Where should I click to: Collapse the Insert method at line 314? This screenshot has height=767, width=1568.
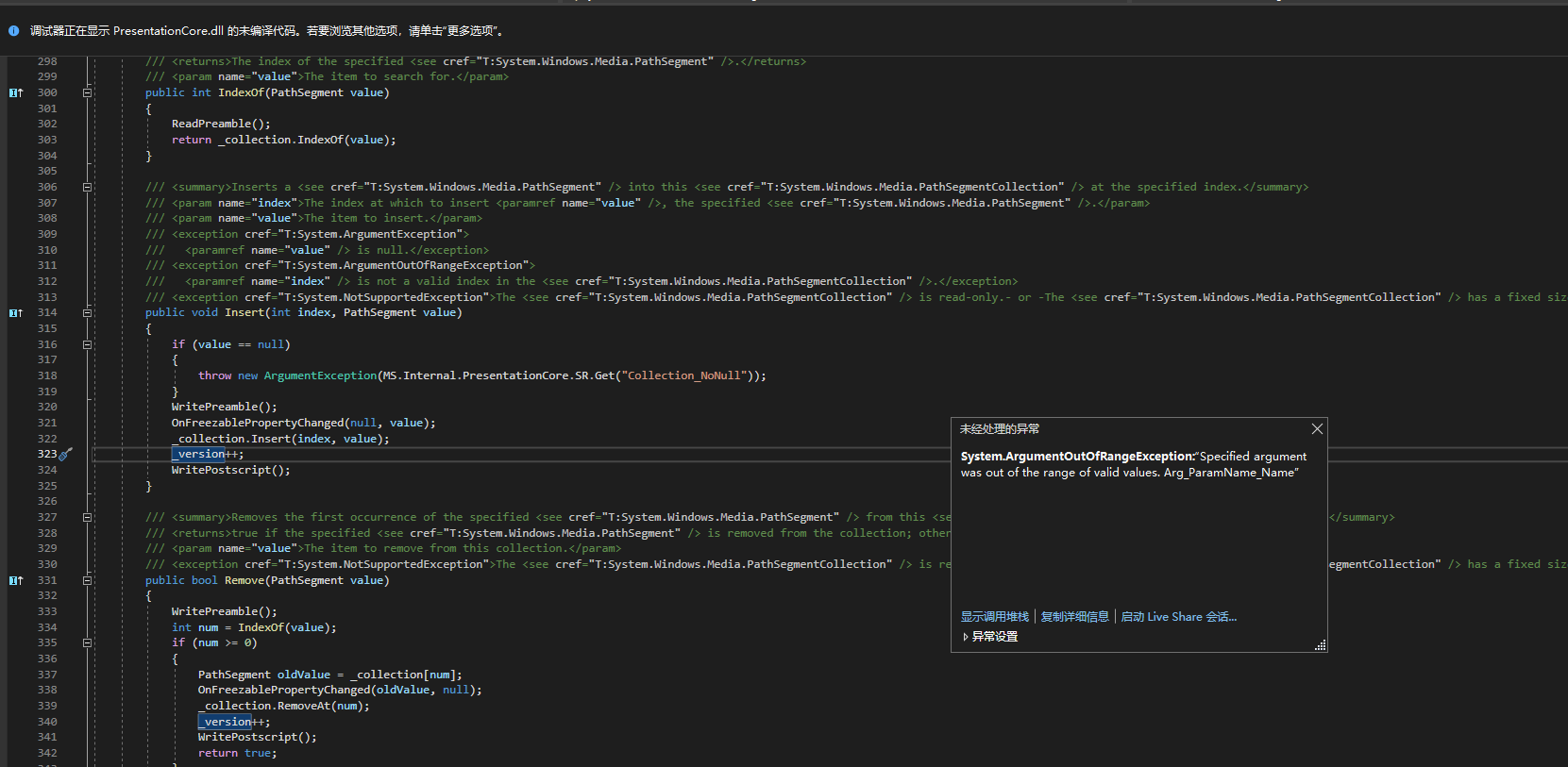[x=87, y=312]
